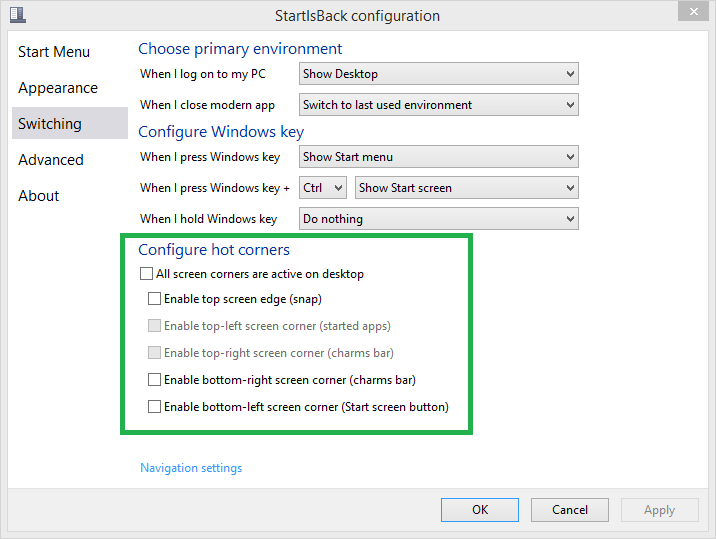Click the 'When I log on to my PC' label
The image size is (716, 539).
coord(203,74)
